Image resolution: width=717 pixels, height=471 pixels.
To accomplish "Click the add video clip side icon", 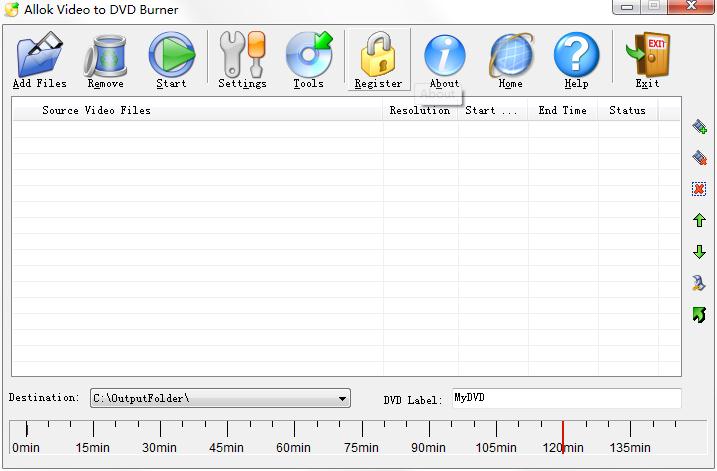I will pos(699,127).
